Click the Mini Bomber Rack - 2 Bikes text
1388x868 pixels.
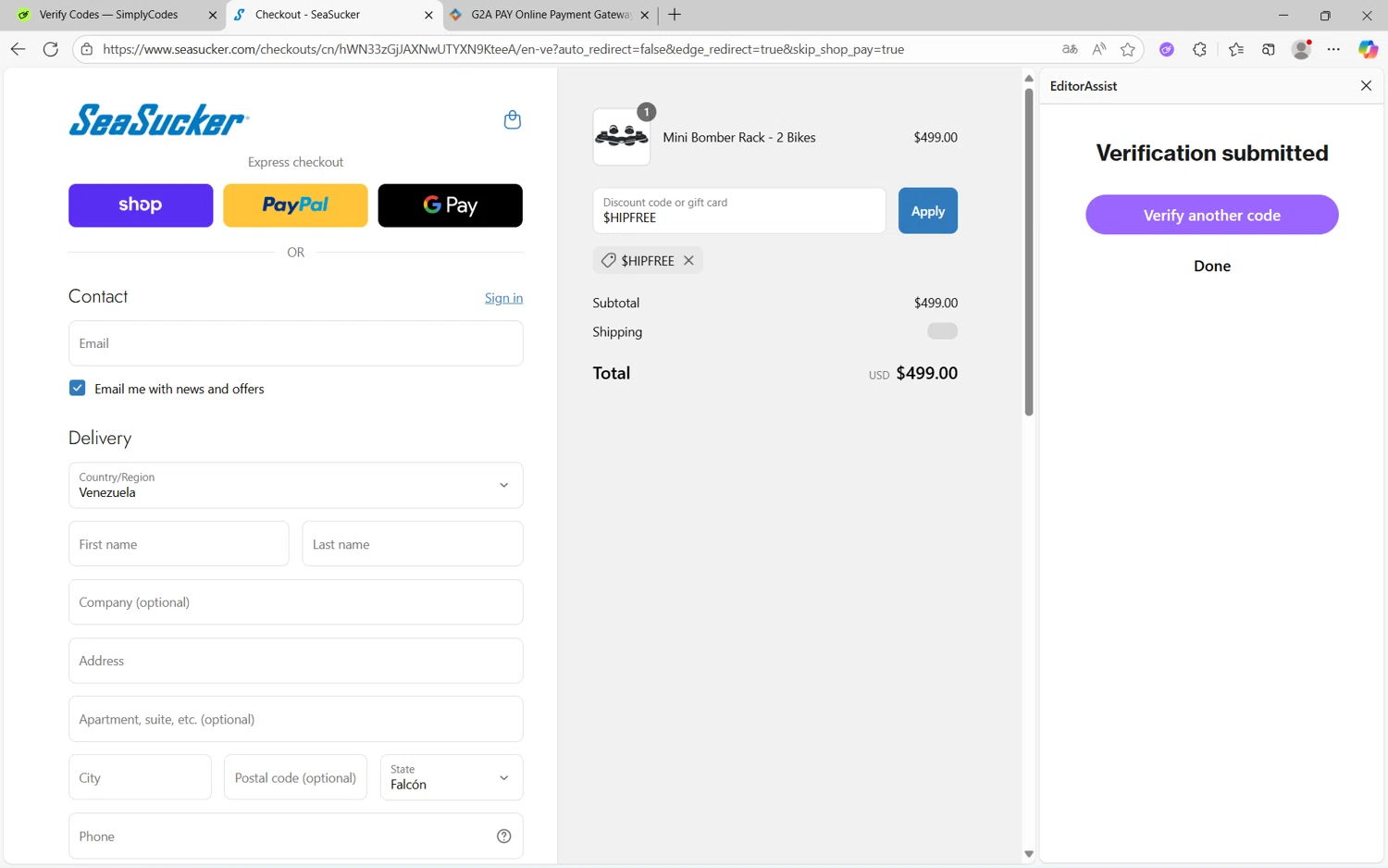(x=739, y=138)
